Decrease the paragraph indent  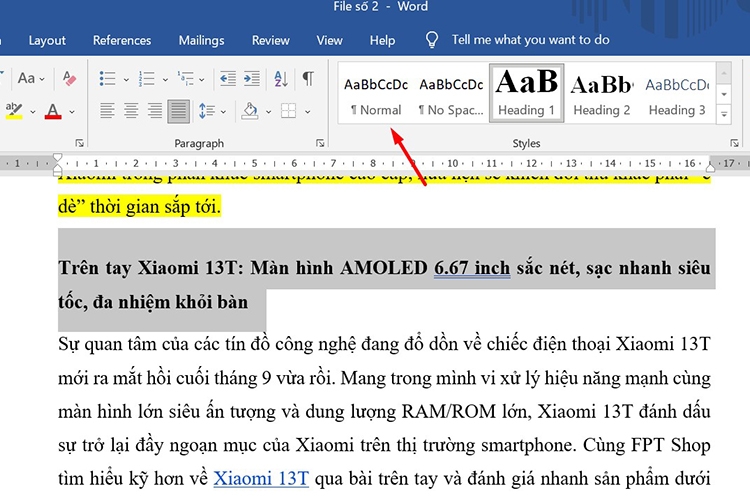coord(228,78)
